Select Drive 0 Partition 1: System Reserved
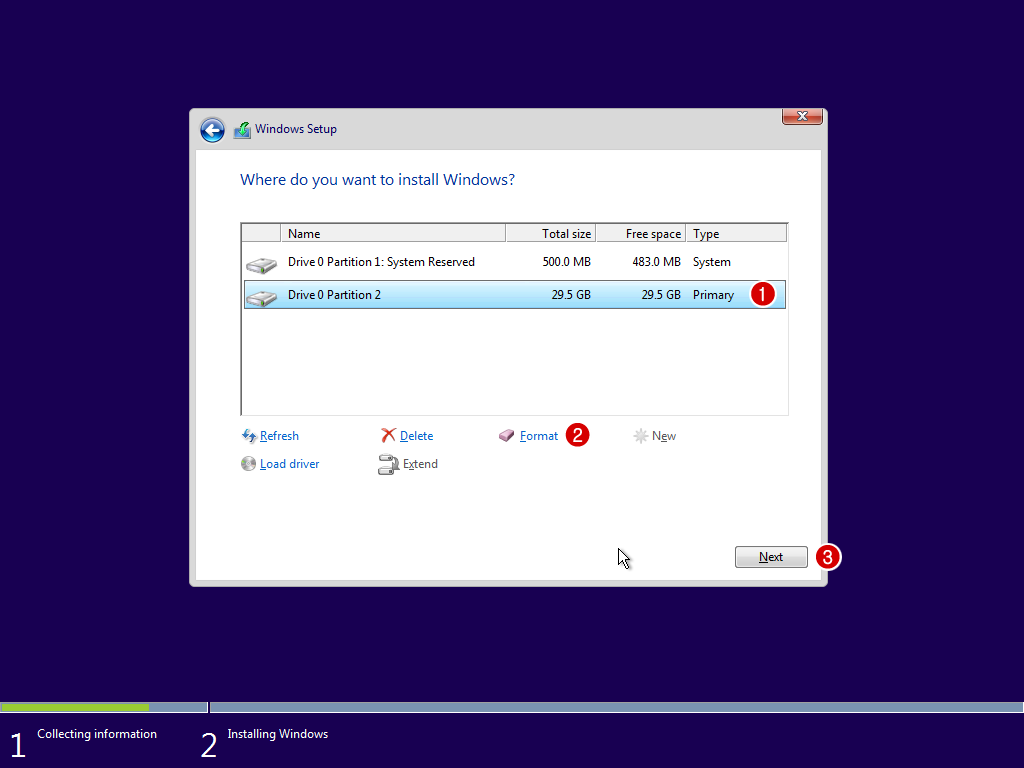This screenshot has height=768, width=1024. click(x=381, y=262)
